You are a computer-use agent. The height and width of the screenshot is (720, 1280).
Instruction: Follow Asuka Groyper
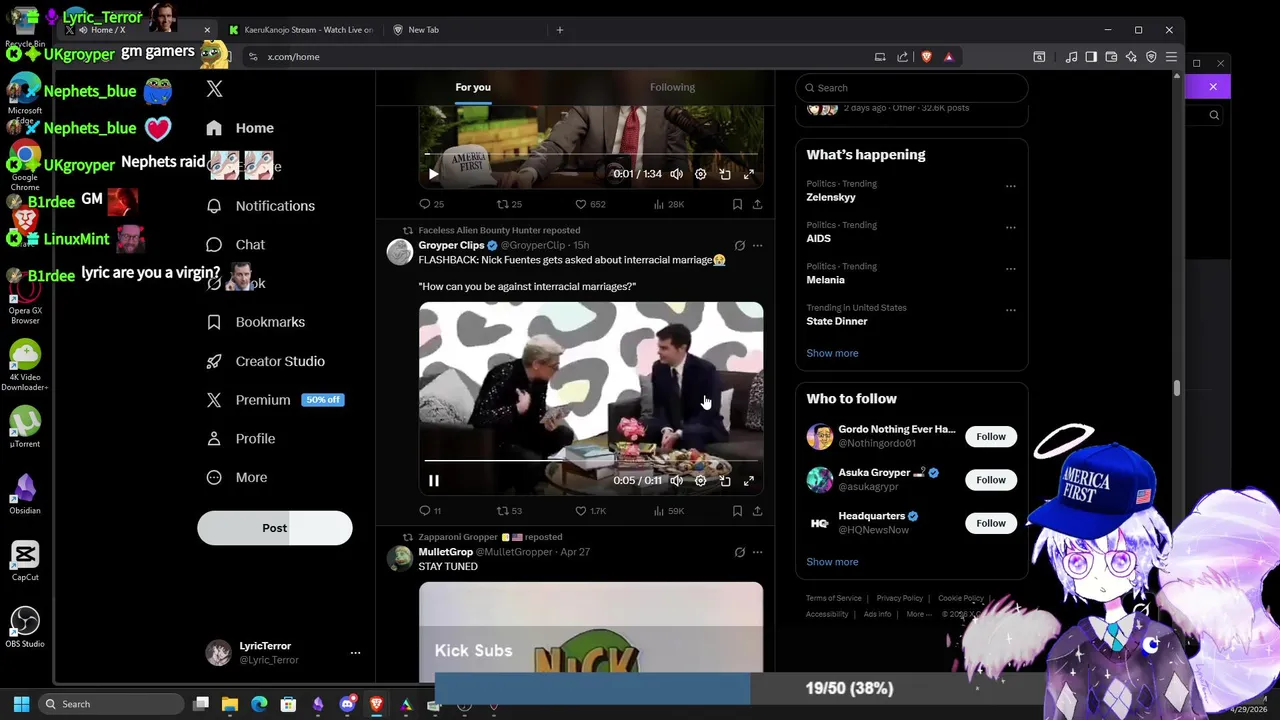click(x=991, y=480)
